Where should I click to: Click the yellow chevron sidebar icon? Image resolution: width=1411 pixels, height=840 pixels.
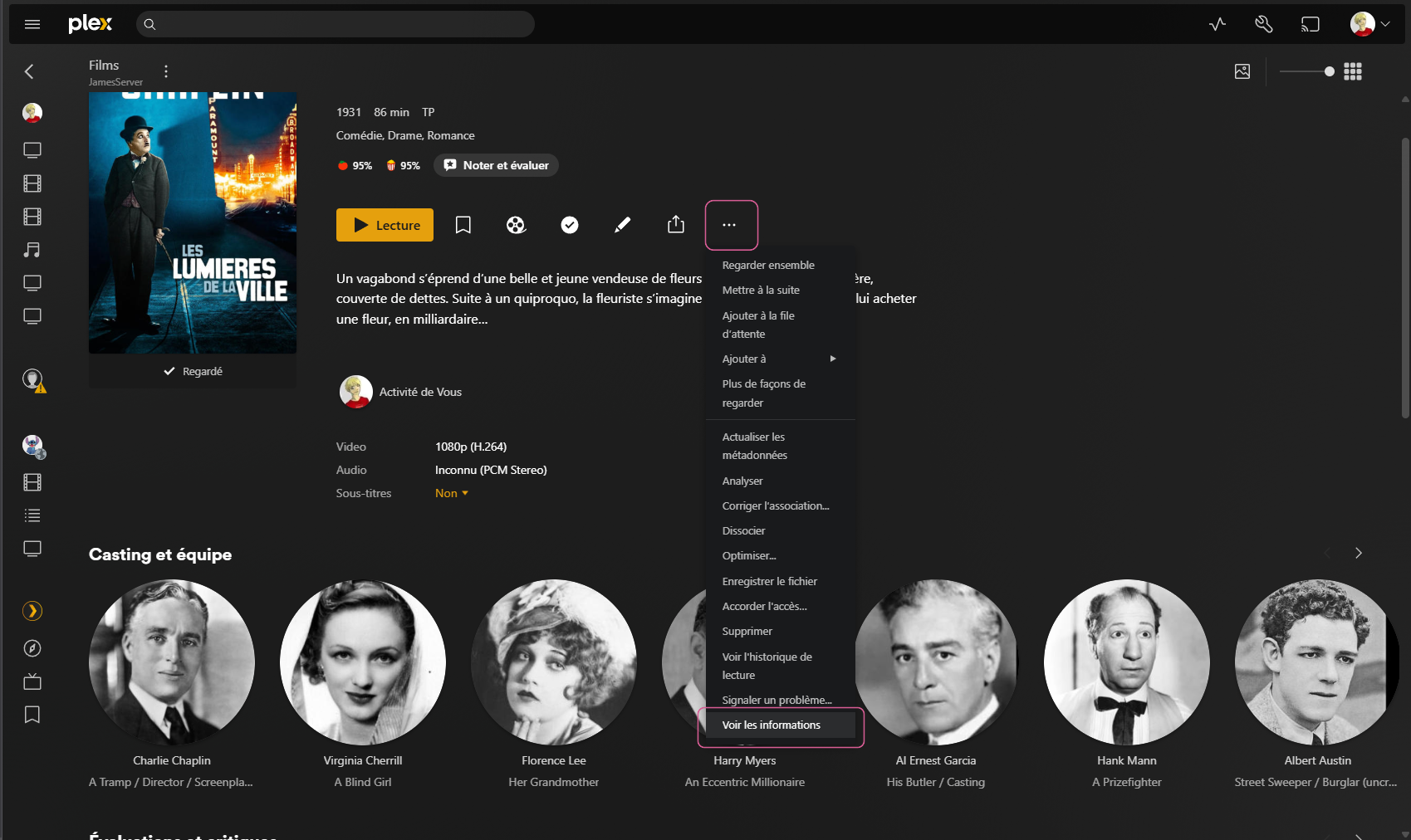tap(32, 611)
